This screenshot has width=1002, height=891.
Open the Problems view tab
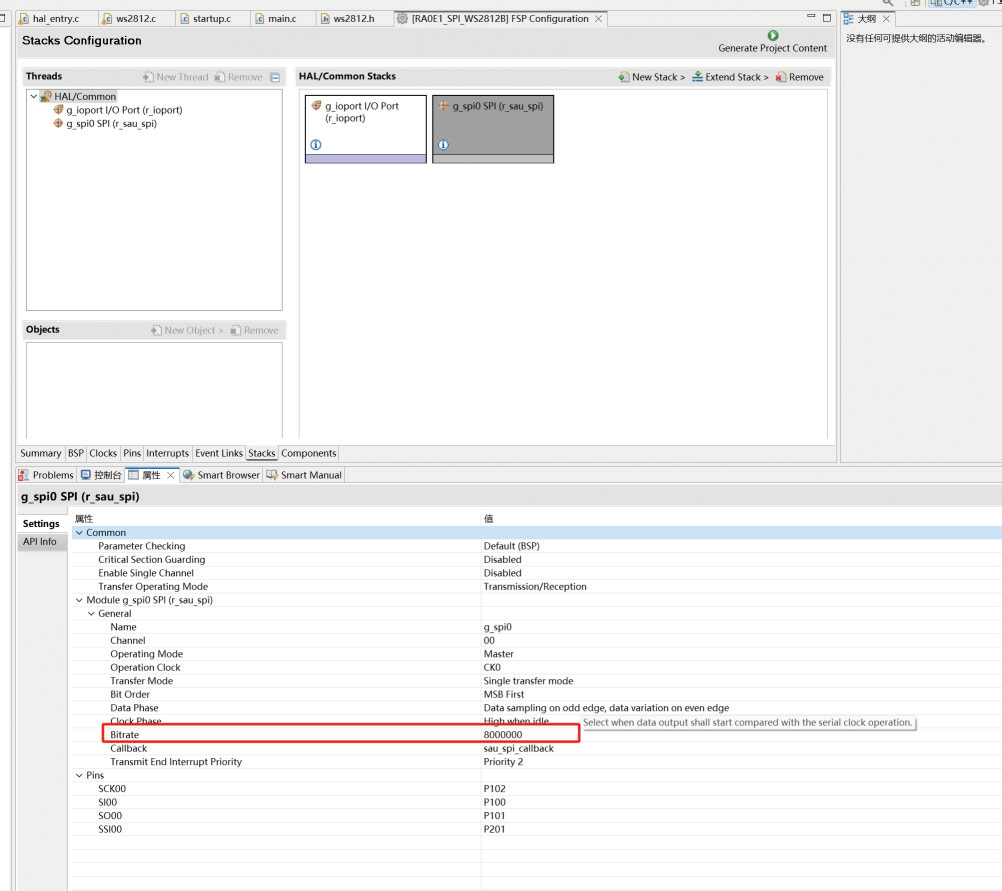click(x=46, y=475)
